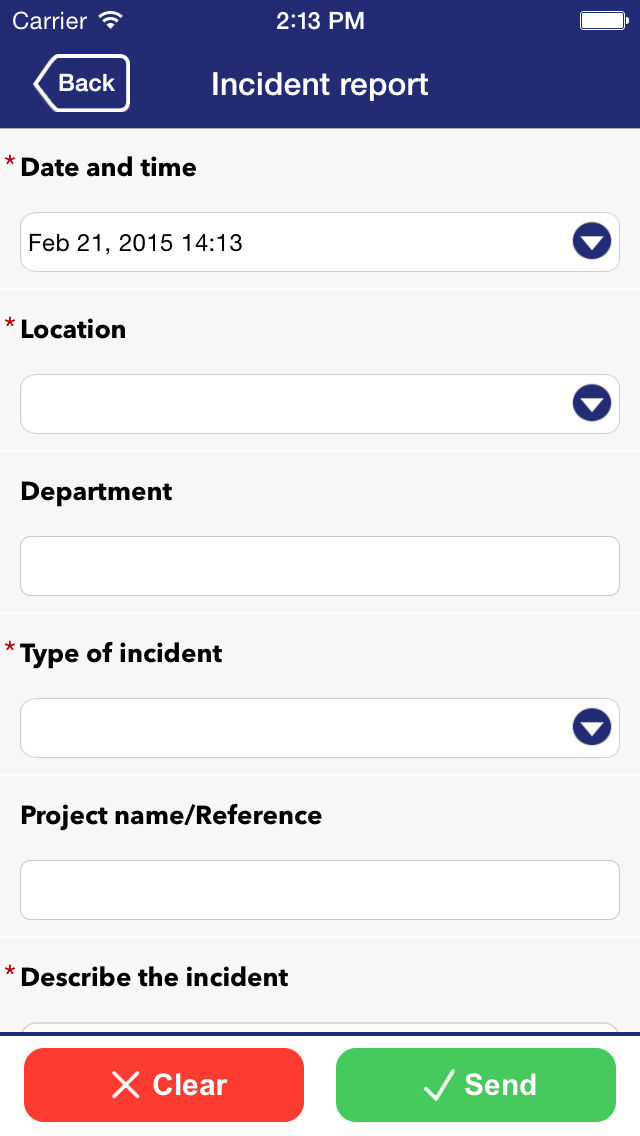Image resolution: width=640 pixels, height=1136 pixels.
Task: Expand the Location dropdown arrow
Action: point(591,403)
